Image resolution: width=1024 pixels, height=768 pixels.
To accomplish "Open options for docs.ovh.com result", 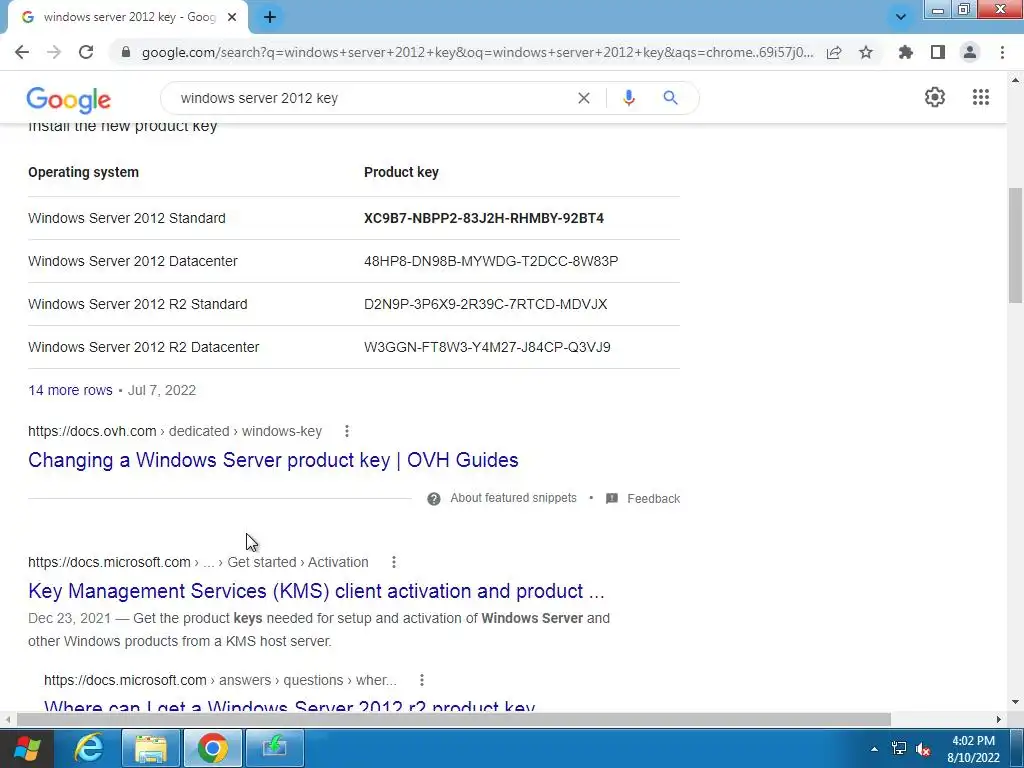I will [347, 431].
